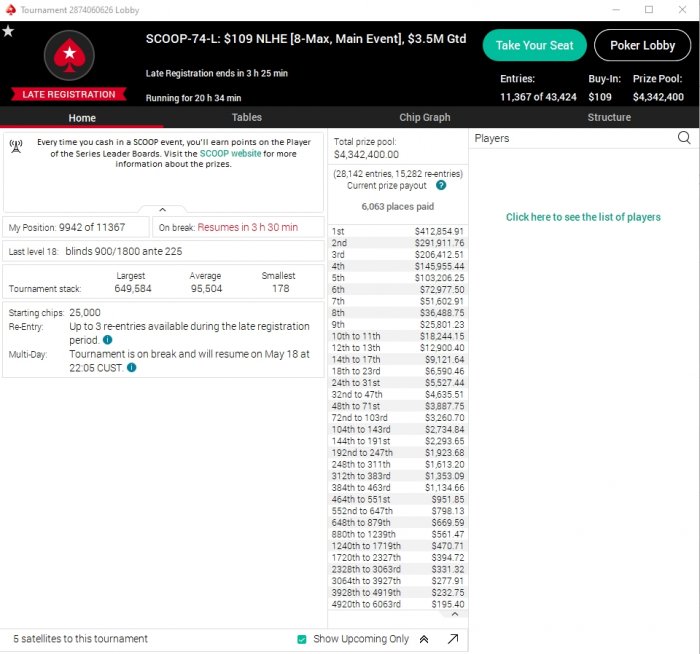Select the 24th to 31st payout row

(397, 383)
